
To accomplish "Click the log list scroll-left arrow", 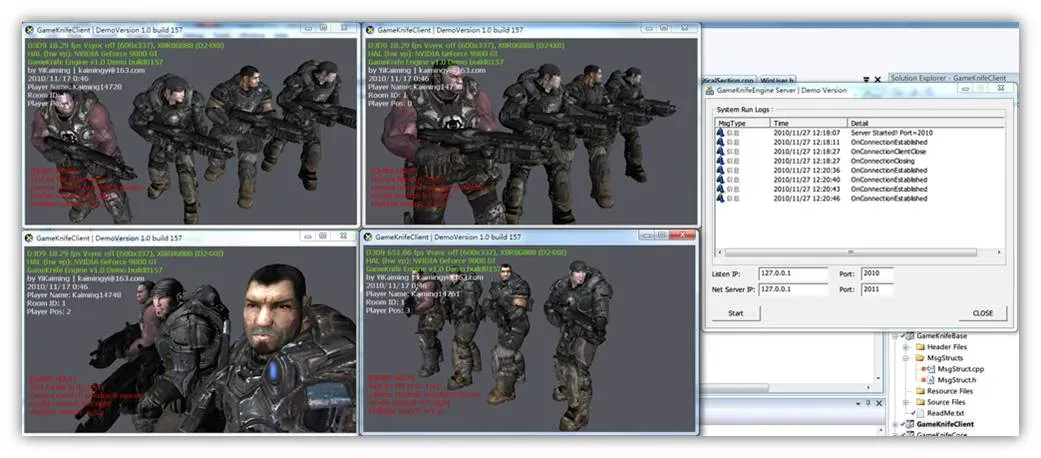I will pos(719,252).
